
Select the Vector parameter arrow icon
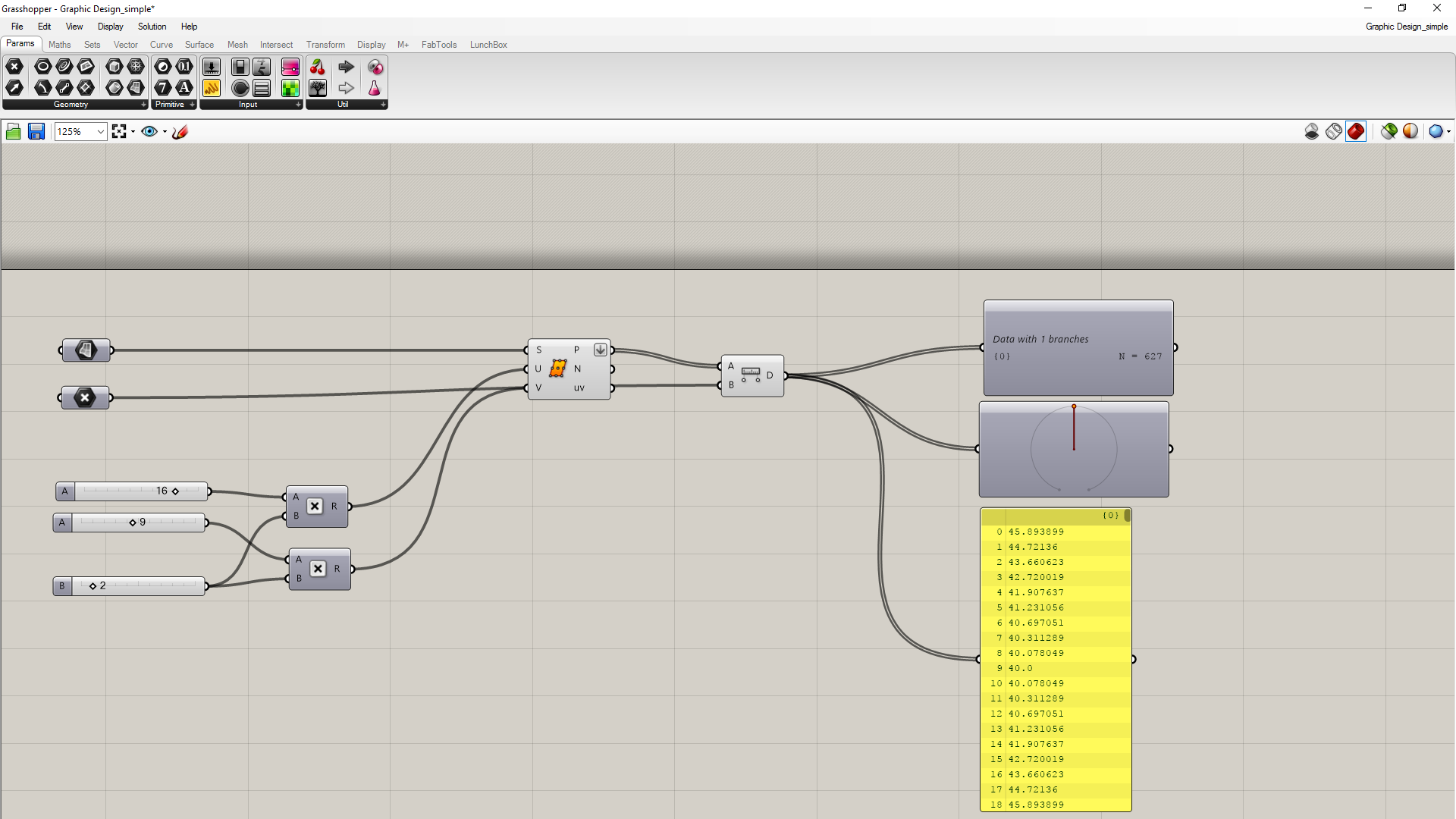tap(14, 88)
